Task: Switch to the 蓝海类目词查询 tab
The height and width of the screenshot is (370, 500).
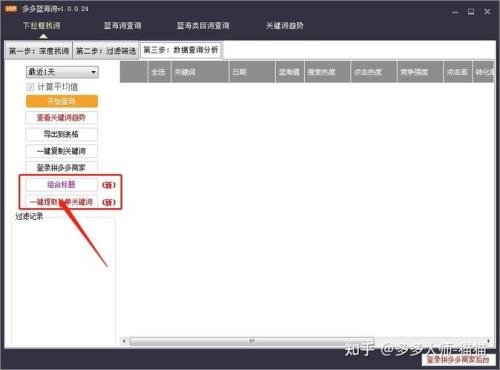Action: (x=203, y=26)
